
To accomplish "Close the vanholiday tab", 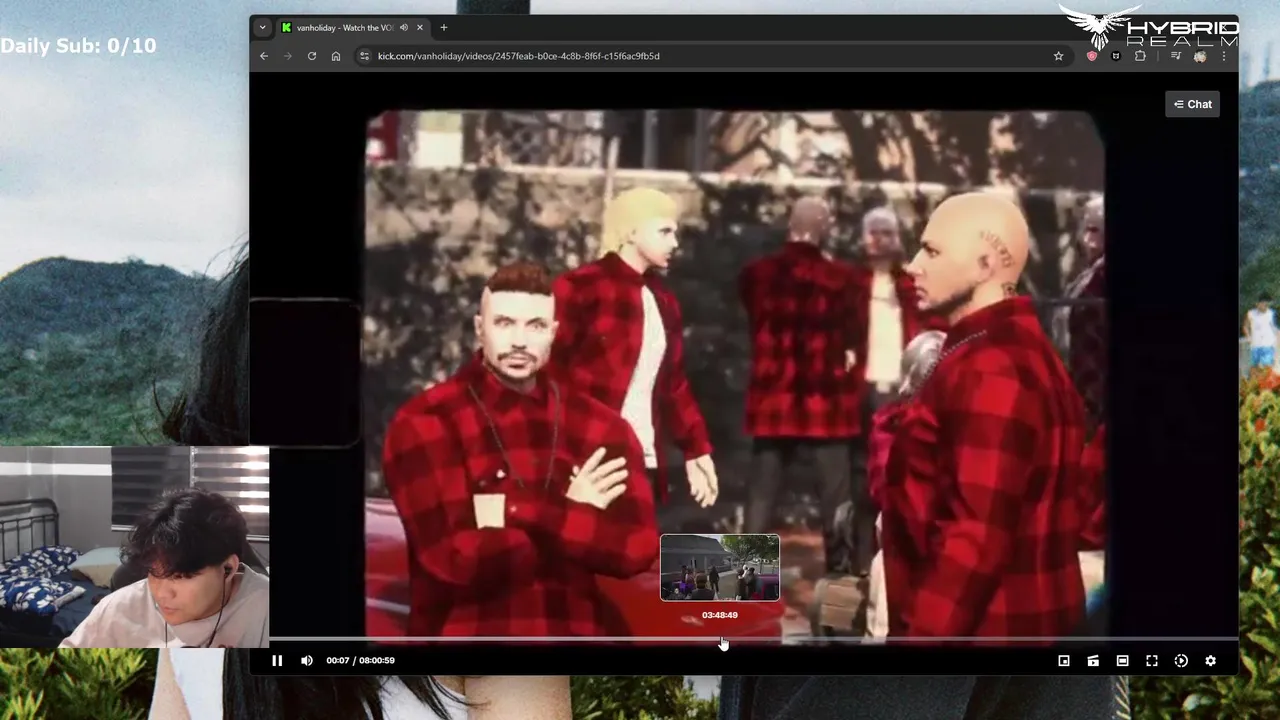I will (x=420, y=28).
